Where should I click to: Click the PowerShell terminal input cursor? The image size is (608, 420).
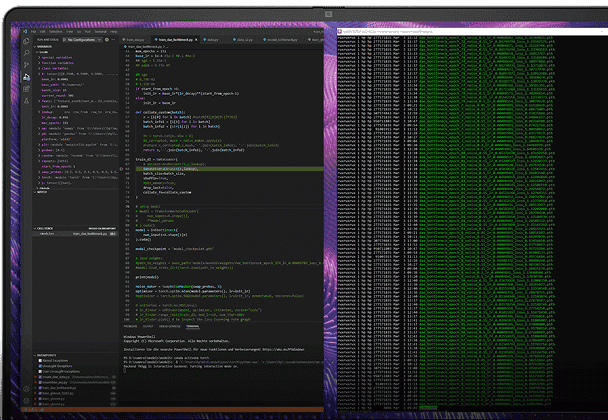click(x=124, y=370)
